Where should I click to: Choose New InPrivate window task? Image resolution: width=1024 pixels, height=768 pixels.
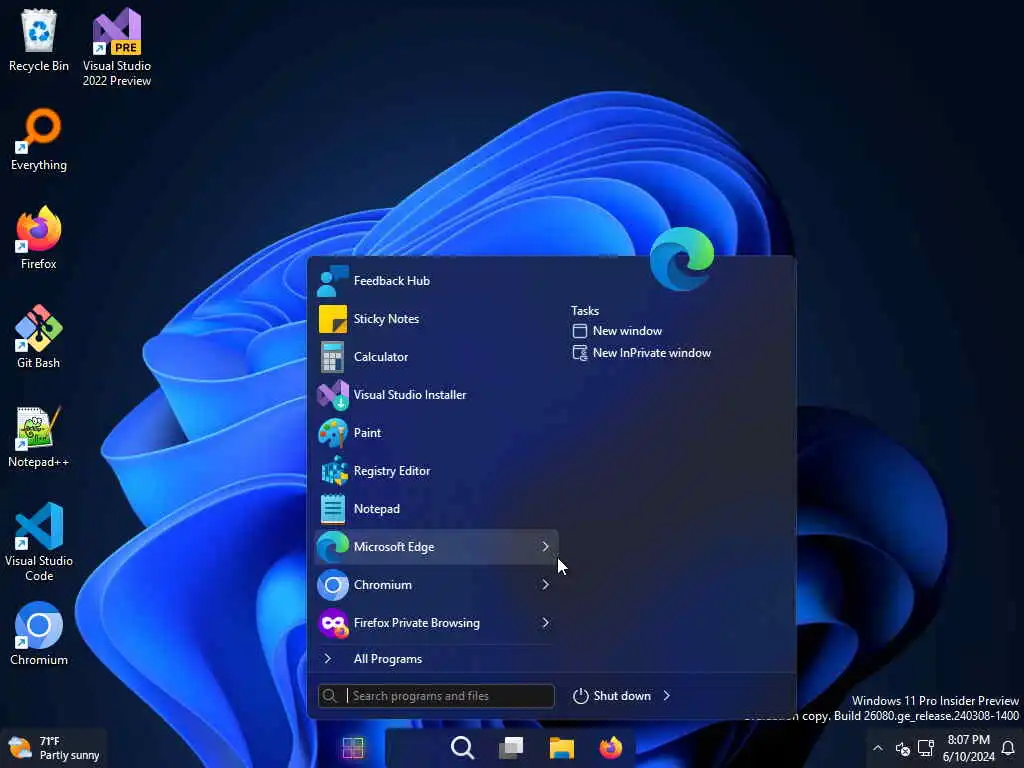point(641,353)
